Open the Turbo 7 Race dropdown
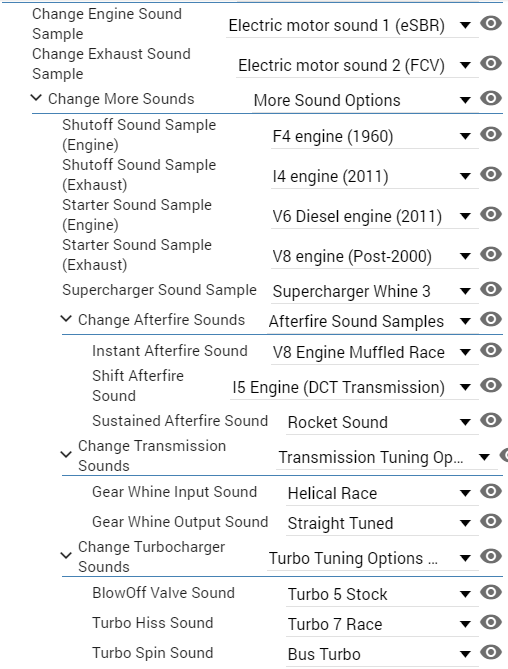508x669 pixels. [x=382, y=625]
